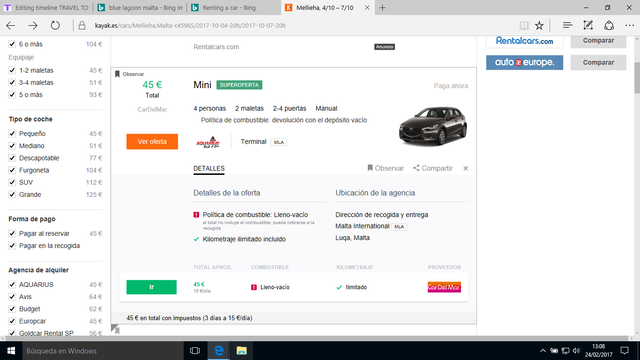640x360 pixels.
Task: Click the CarDelMar provider logo
Action: [444, 287]
